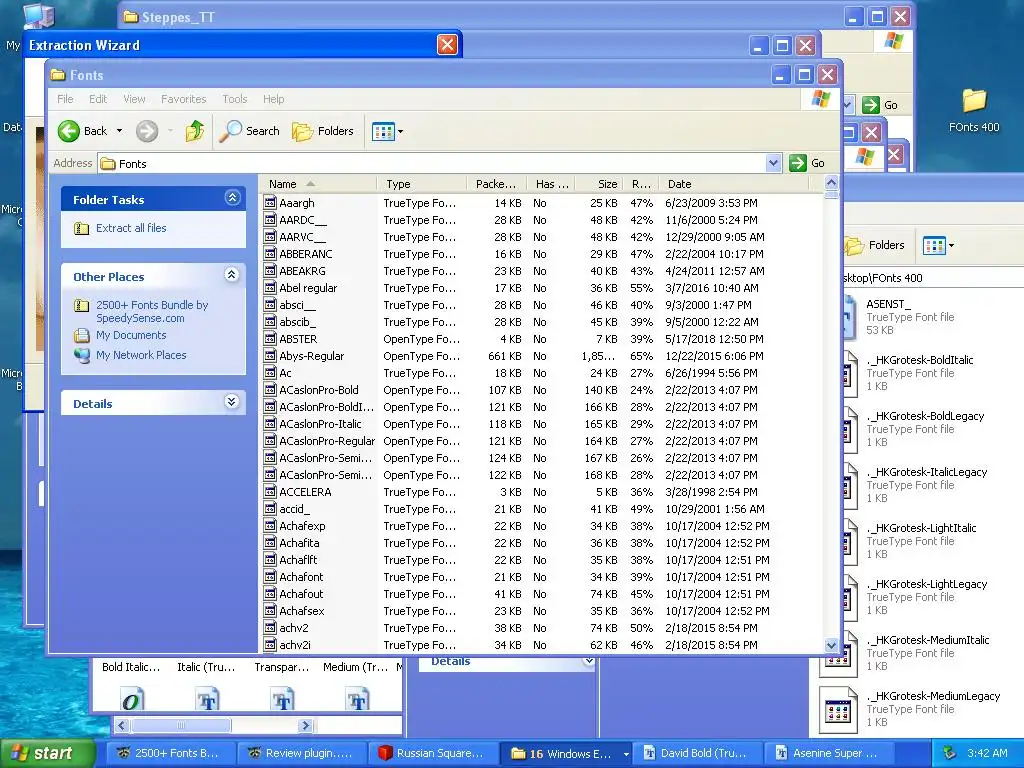Click the file list scroll up arrow
Image resolution: width=1024 pixels, height=768 pixels.
[x=831, y=183]
